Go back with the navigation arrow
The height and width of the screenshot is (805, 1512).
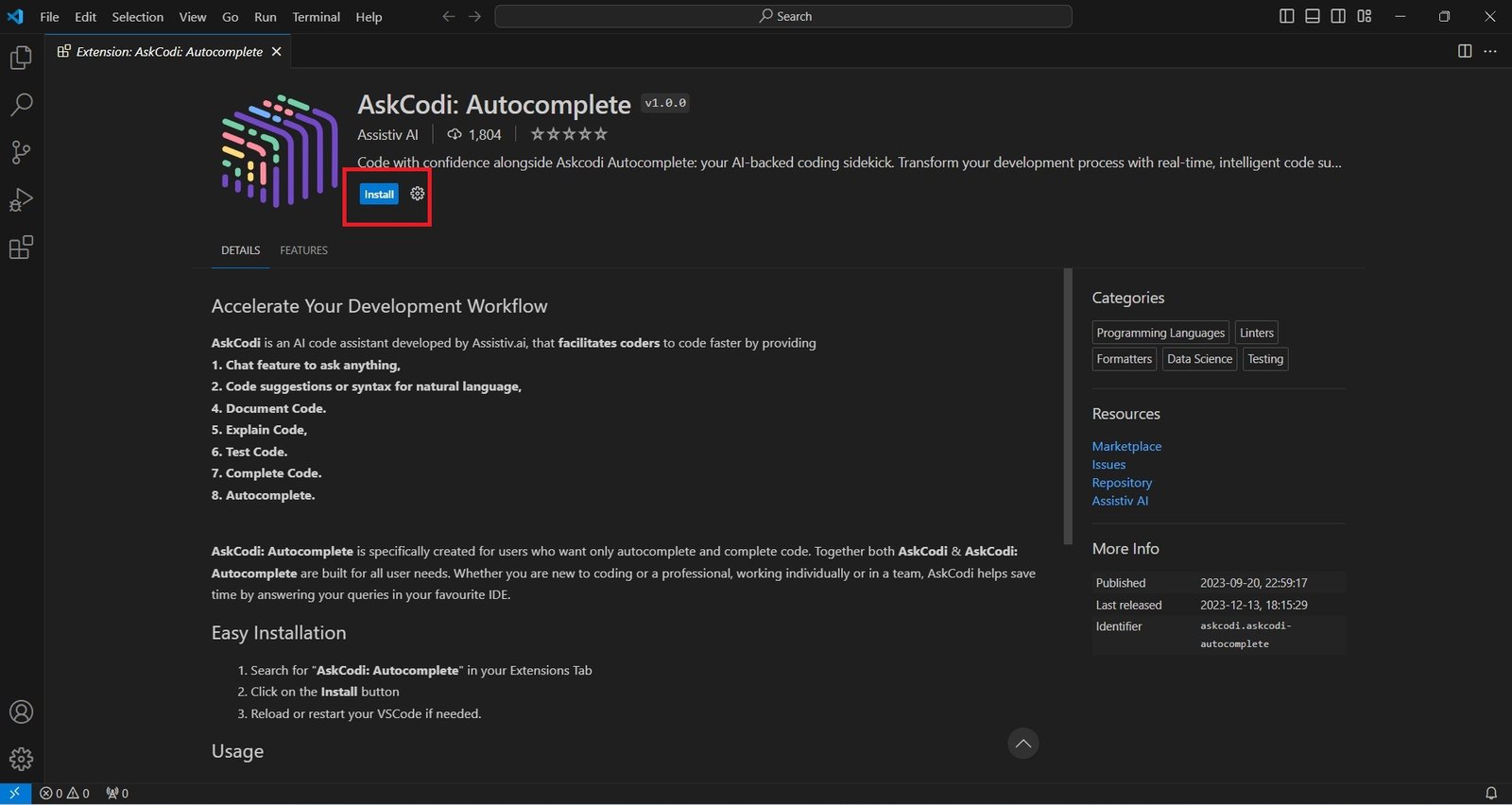pos(449,16)
